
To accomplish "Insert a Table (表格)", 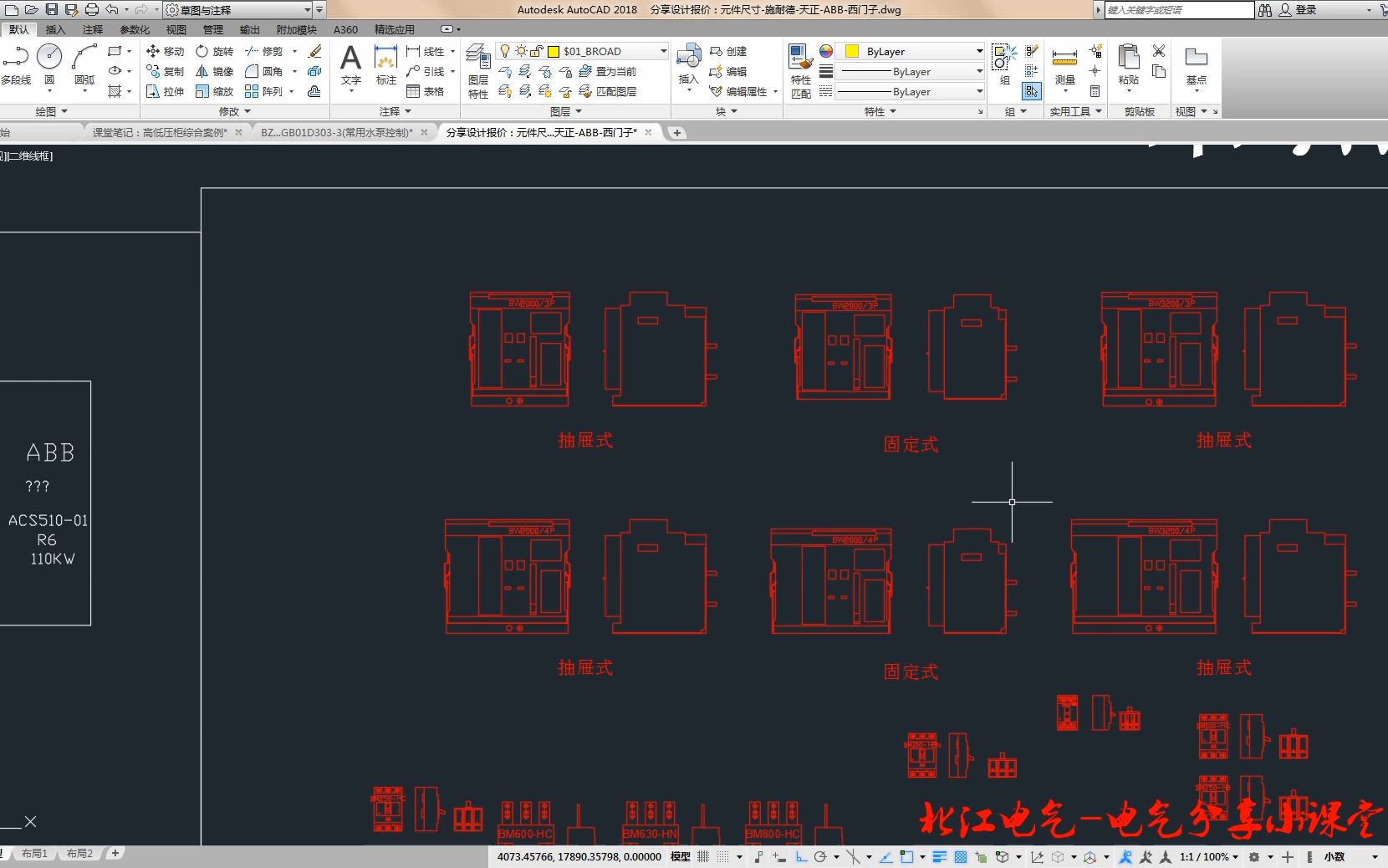I will pos(426,91).
